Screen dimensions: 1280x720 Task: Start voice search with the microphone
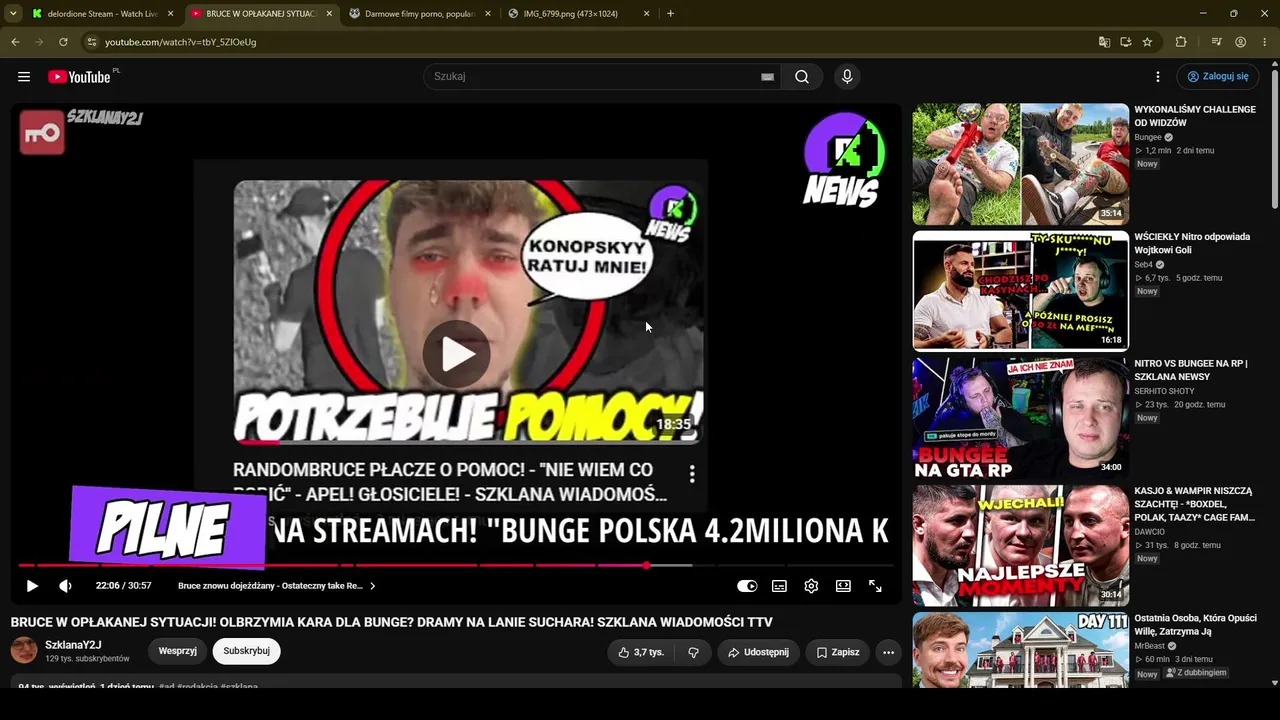(x=847, y=77)
